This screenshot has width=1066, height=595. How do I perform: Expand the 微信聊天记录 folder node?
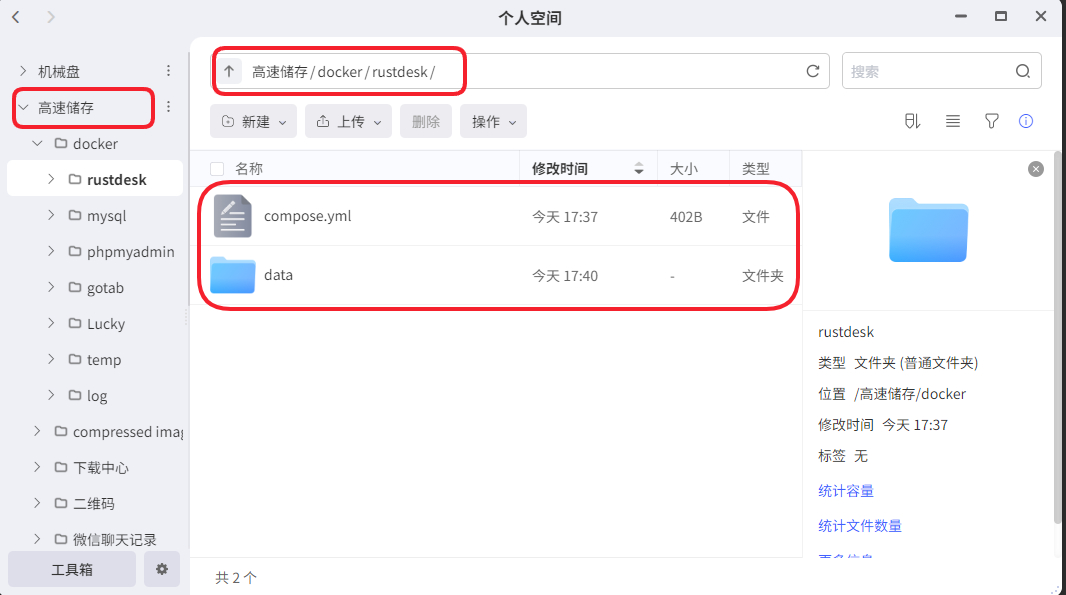[37, 539]
